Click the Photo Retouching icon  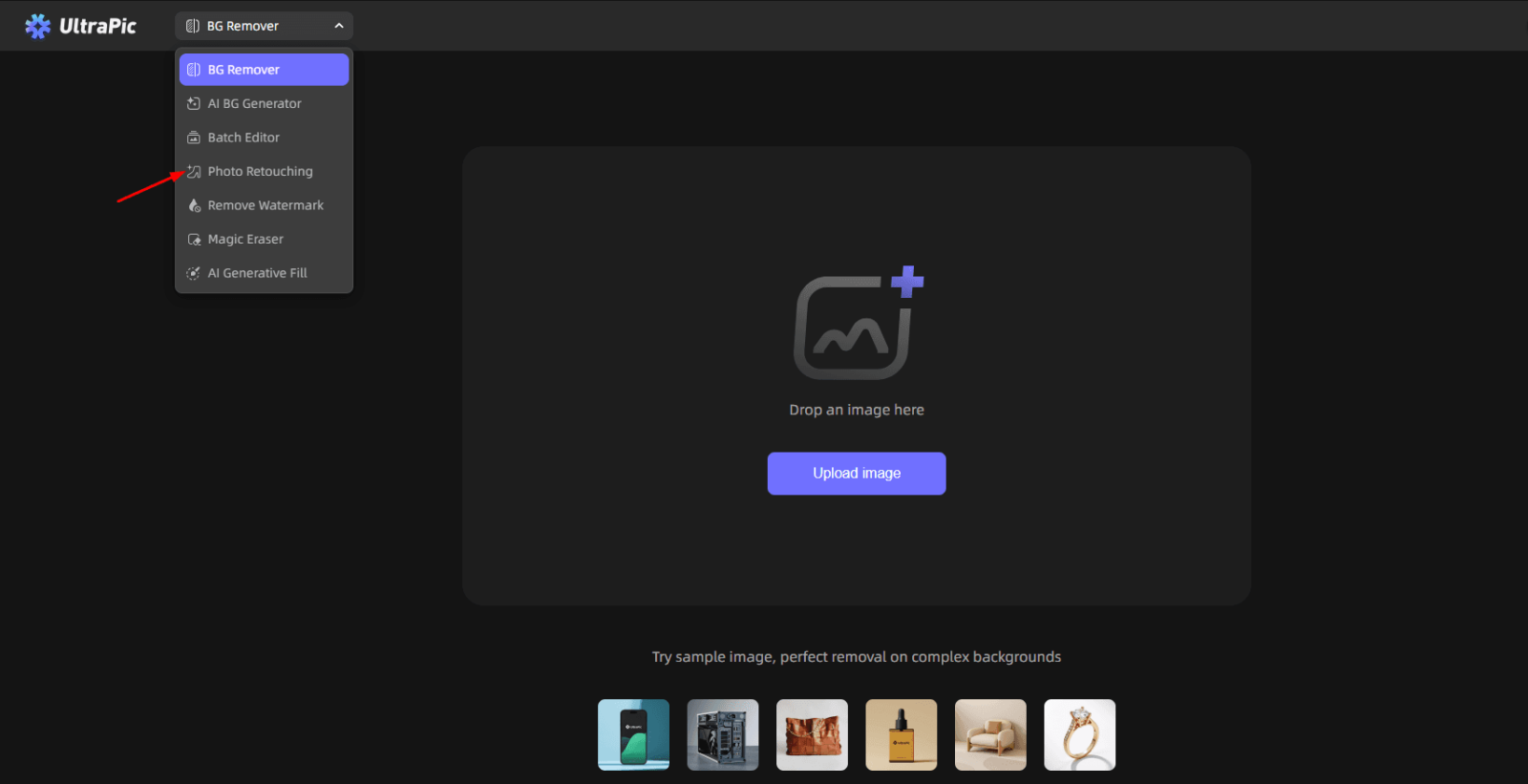[194, 172]
